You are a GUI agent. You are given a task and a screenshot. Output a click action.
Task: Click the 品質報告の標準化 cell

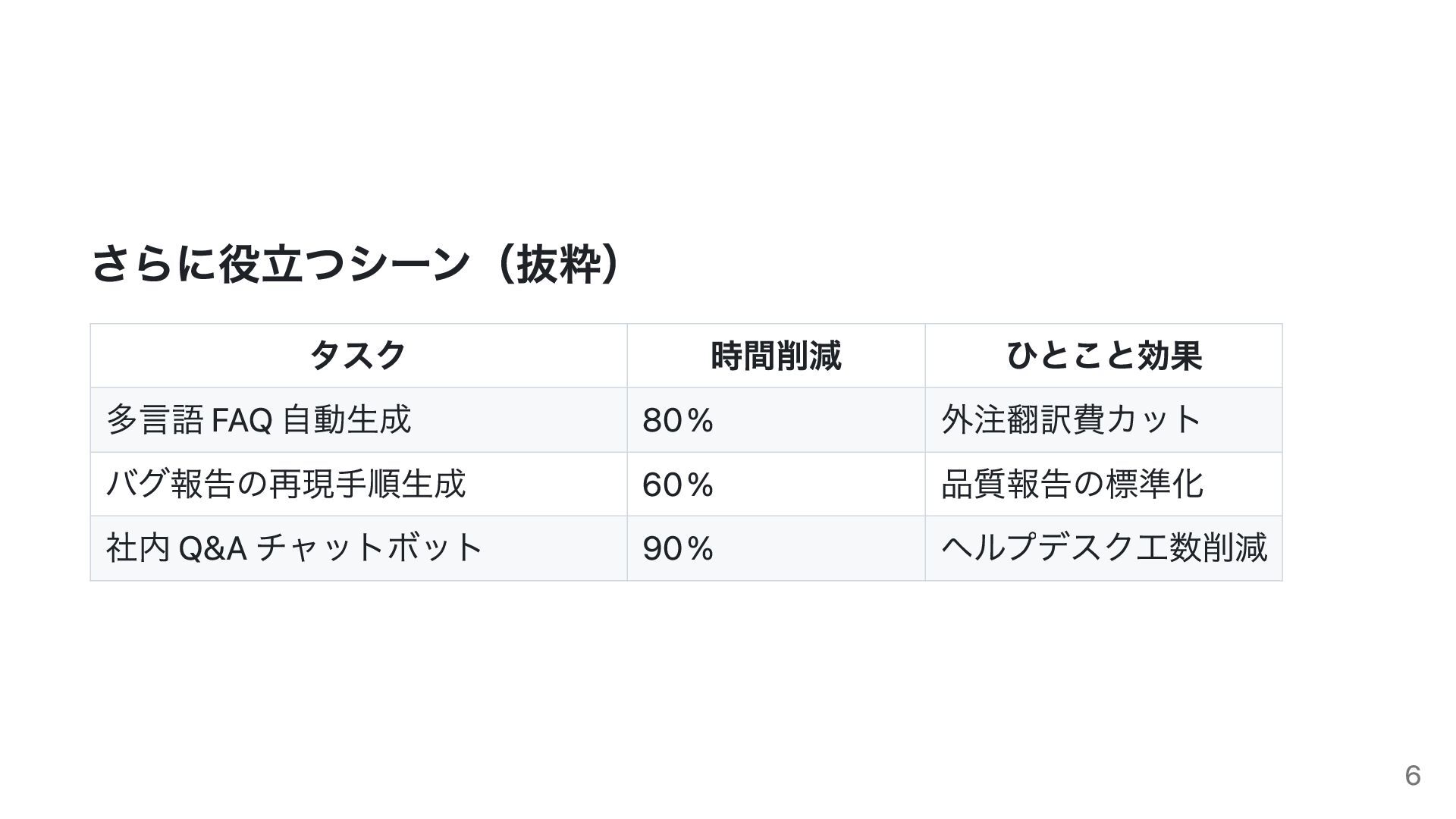tap(1103, 485)
